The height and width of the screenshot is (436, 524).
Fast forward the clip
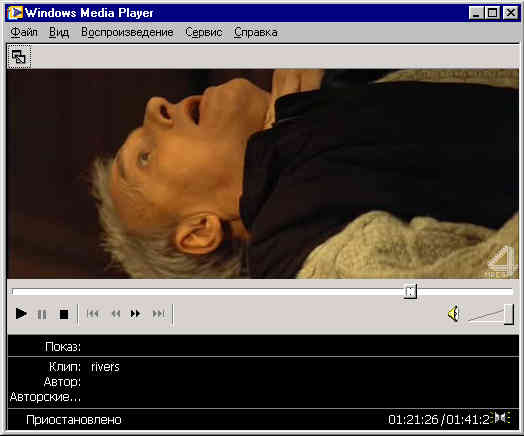point(135,314)
